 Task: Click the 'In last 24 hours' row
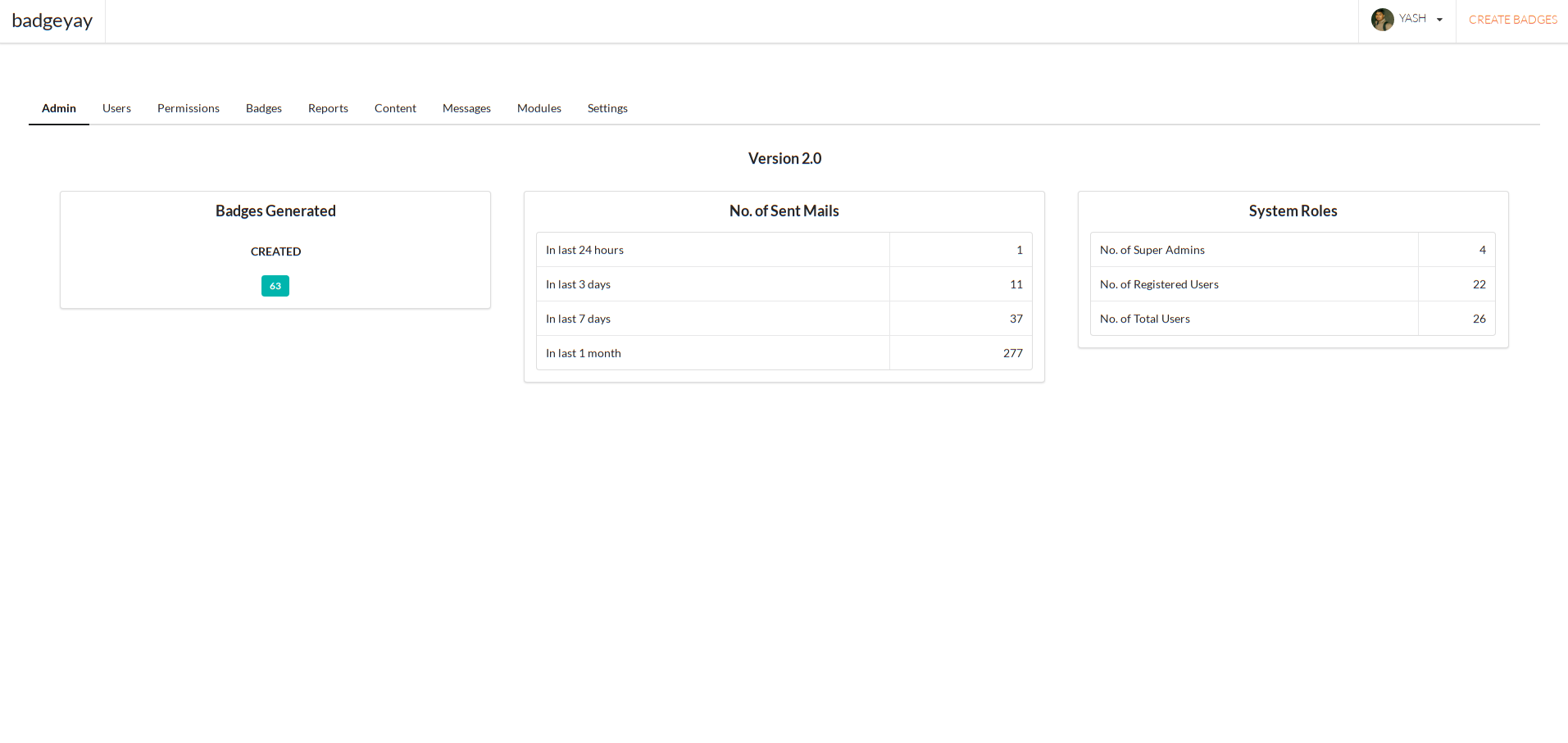click(784, 250)
